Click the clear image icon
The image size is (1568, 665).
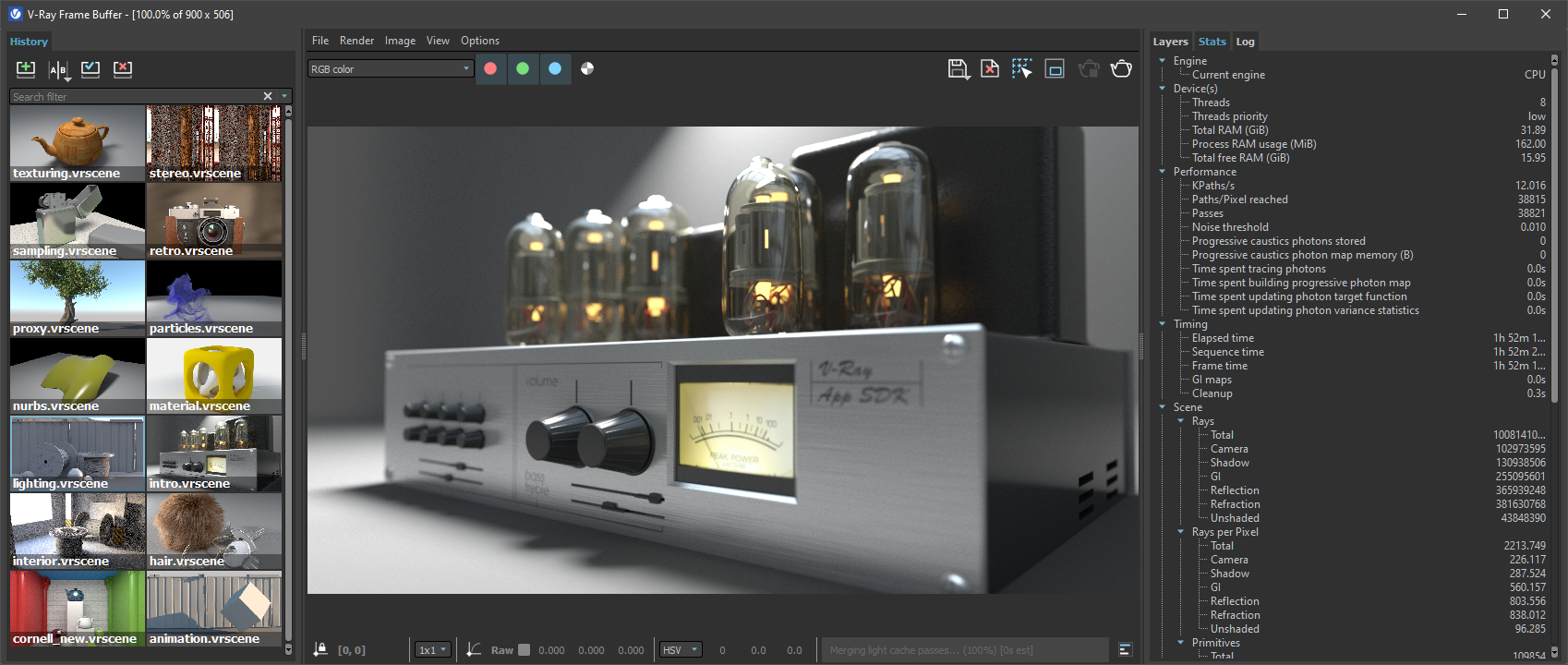(x=990, y=69)
